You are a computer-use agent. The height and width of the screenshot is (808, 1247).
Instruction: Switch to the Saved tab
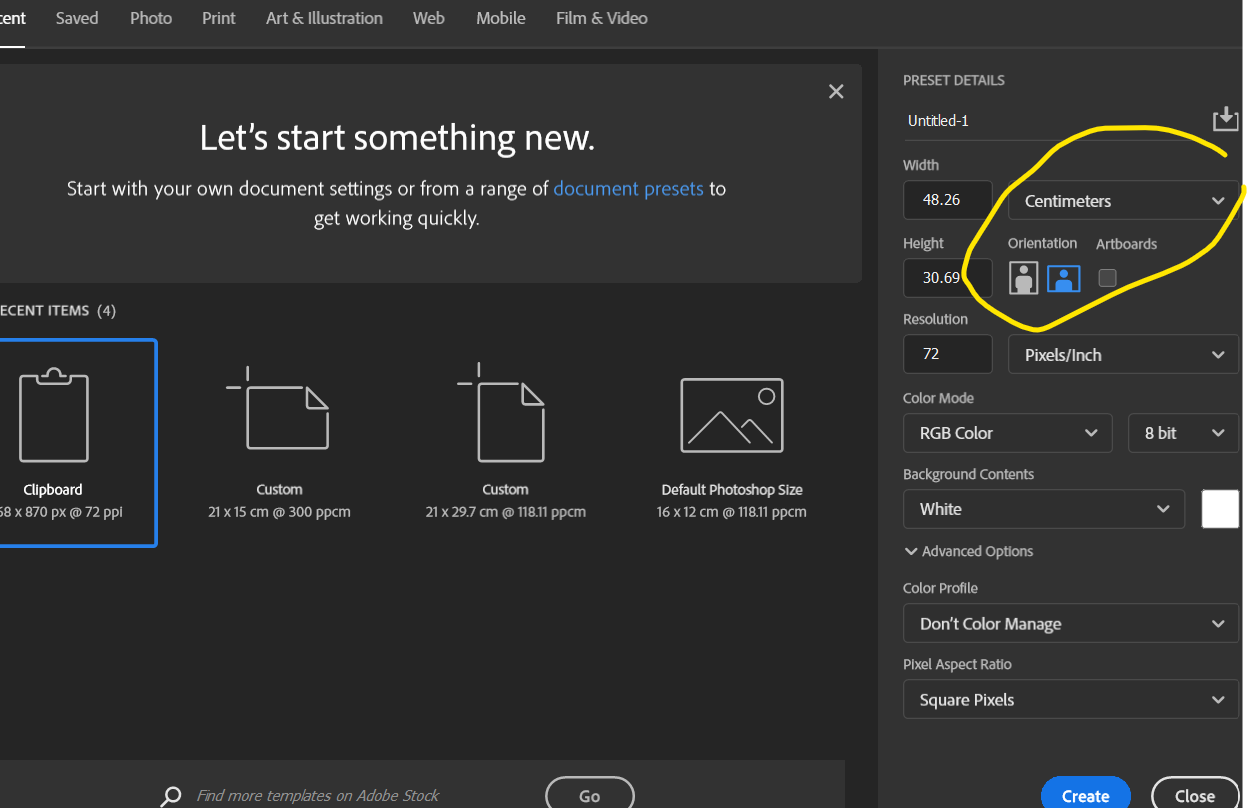pos(77,18)
